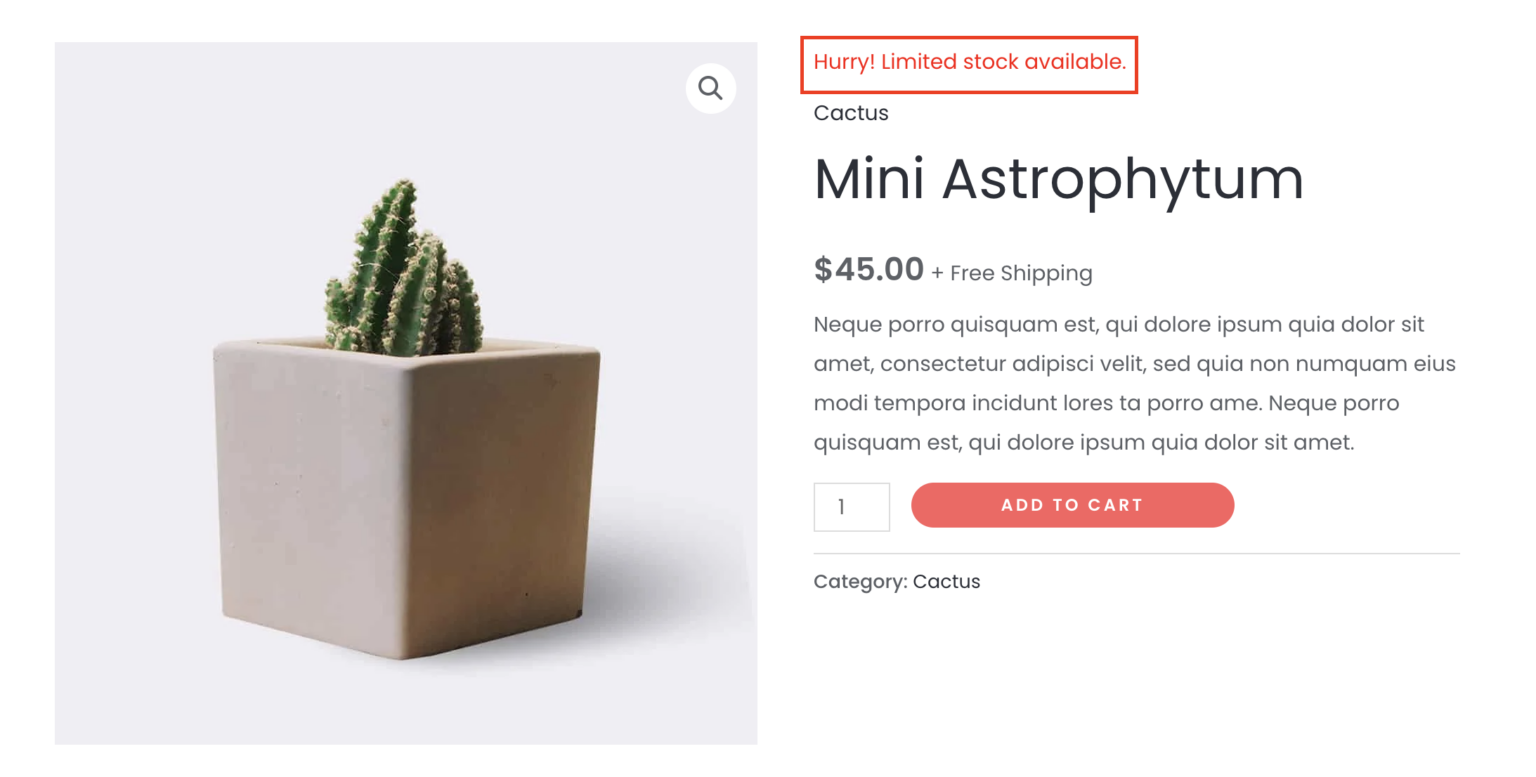Click the circular magnifier above the cactus image

tap(710, 88)
